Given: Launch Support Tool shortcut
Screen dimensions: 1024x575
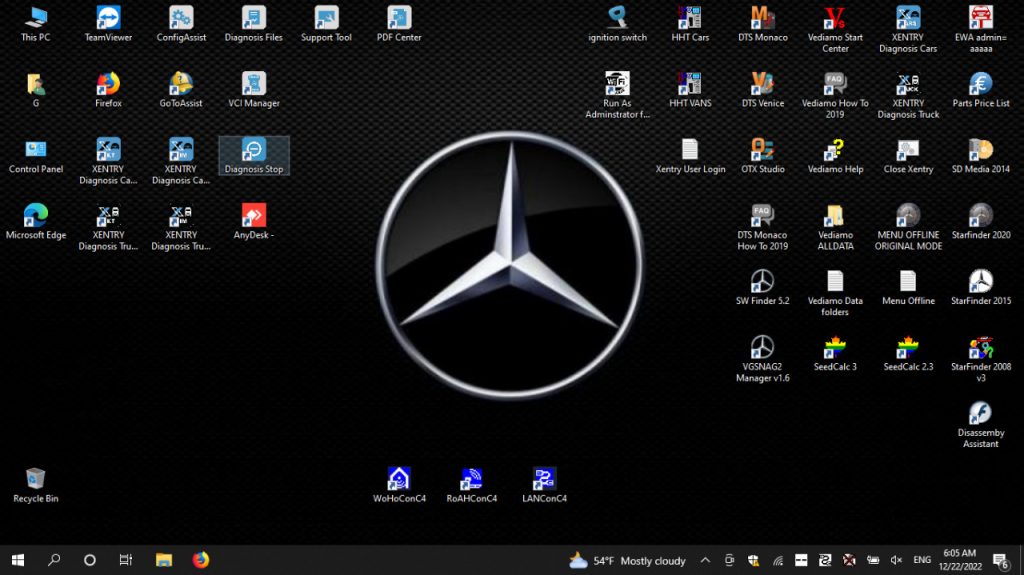Looking at the screenshot, I should click(x=326, y=24).
